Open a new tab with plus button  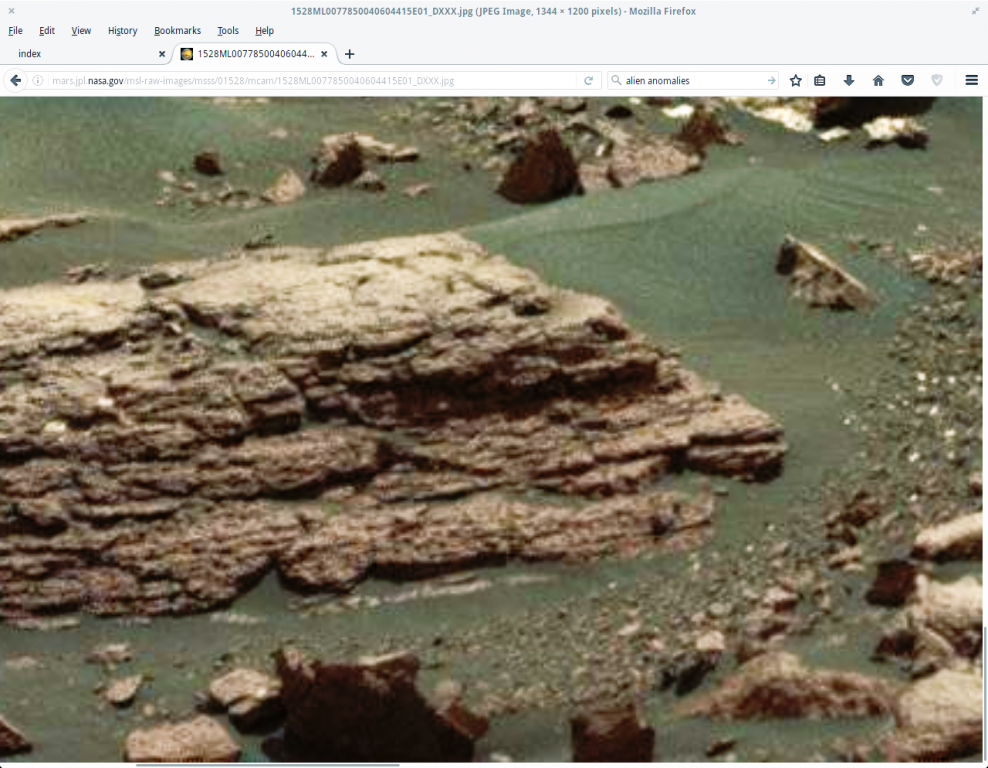click(349, 54)
